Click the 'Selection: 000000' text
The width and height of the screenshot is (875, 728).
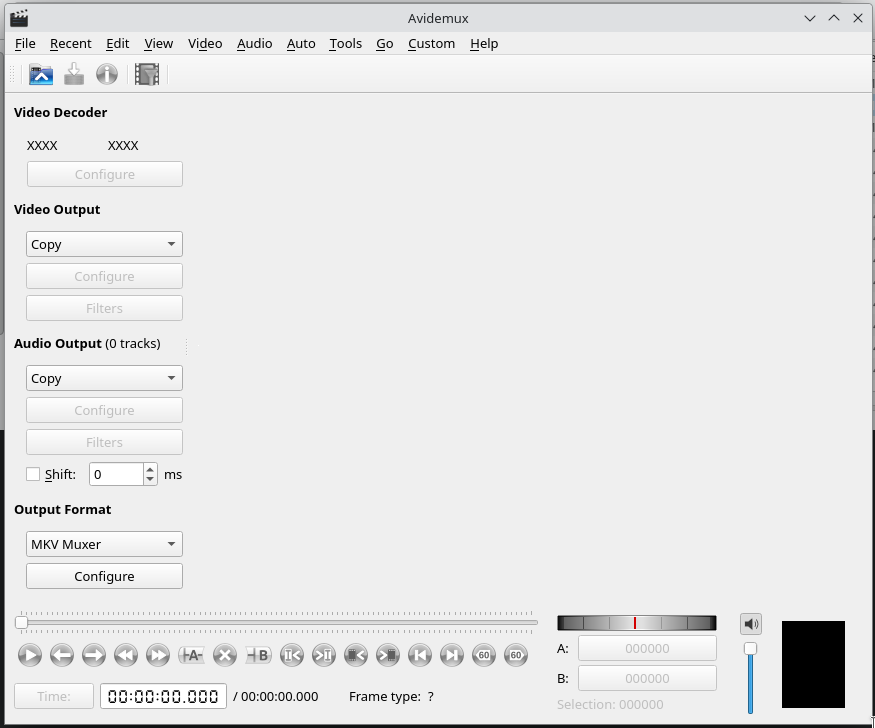(x=610, y=705)
